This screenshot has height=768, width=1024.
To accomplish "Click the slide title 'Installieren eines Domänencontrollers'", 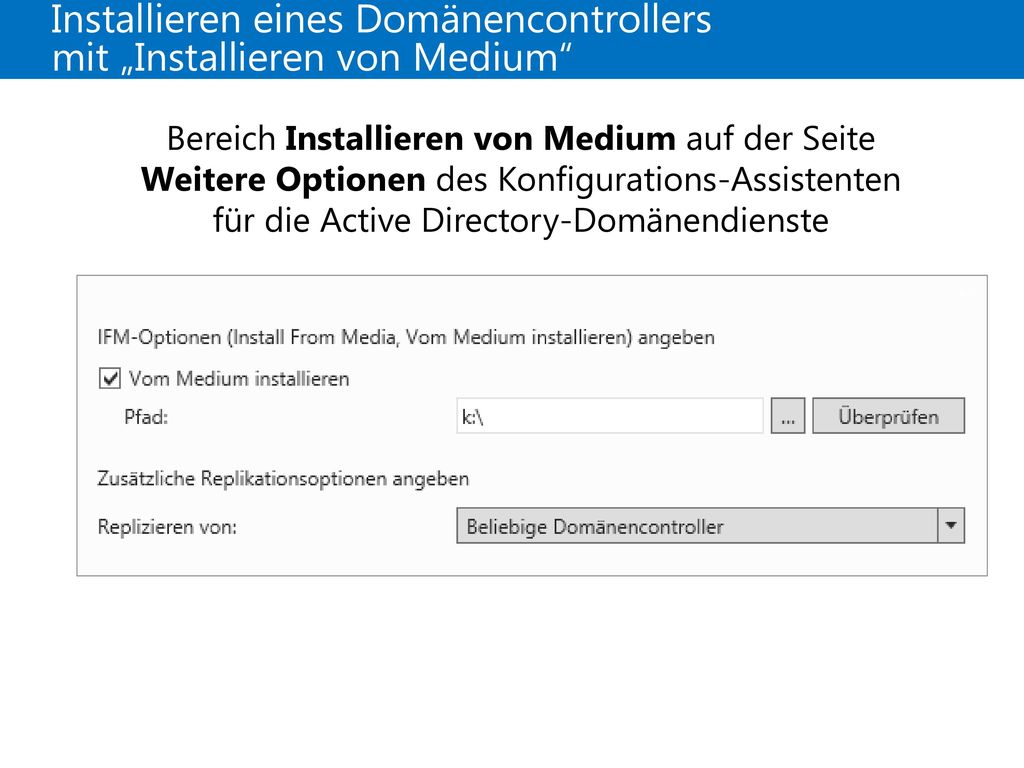I will [x=381, y=19].
